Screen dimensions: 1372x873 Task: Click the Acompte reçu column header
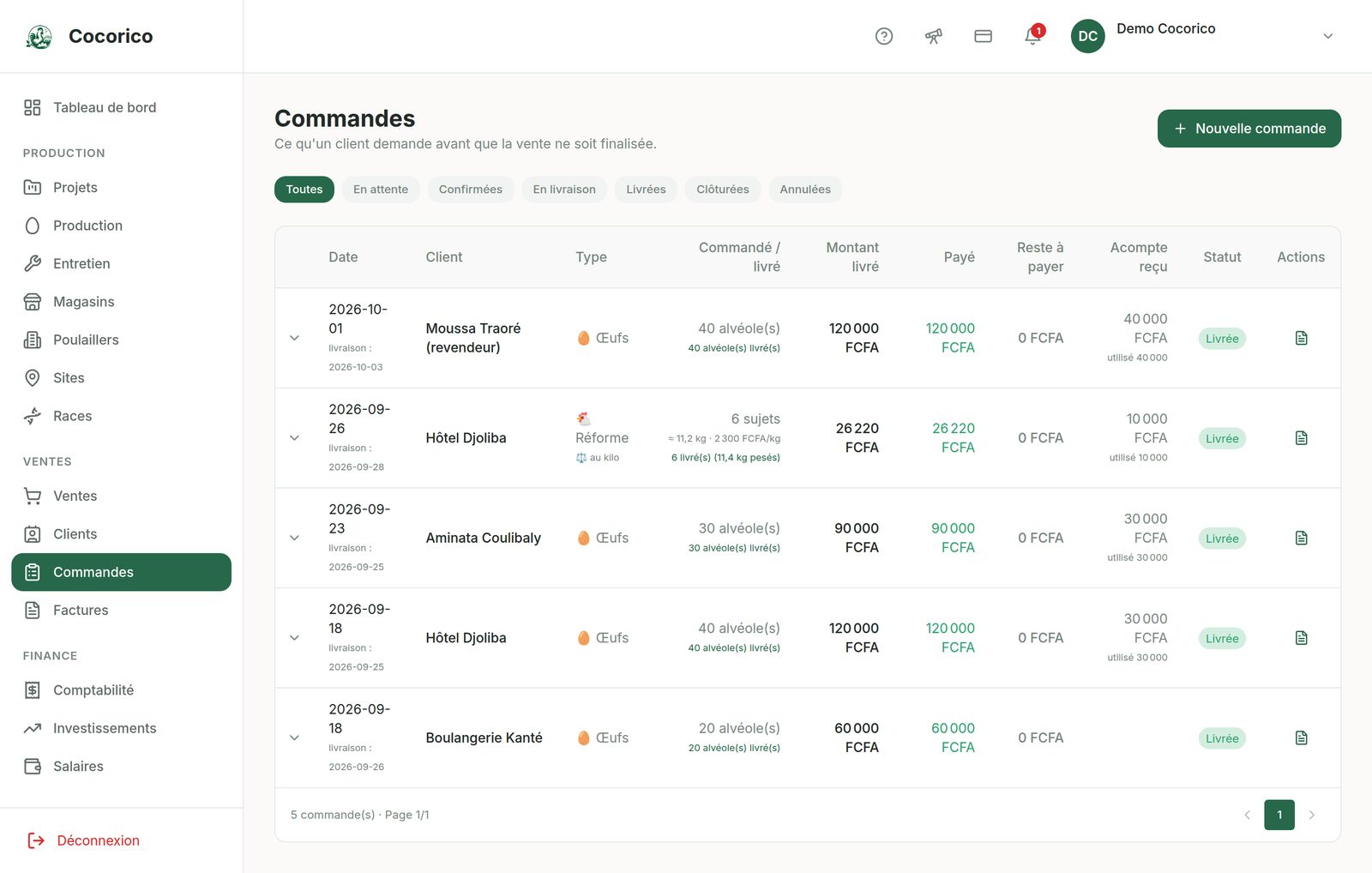1139,257
